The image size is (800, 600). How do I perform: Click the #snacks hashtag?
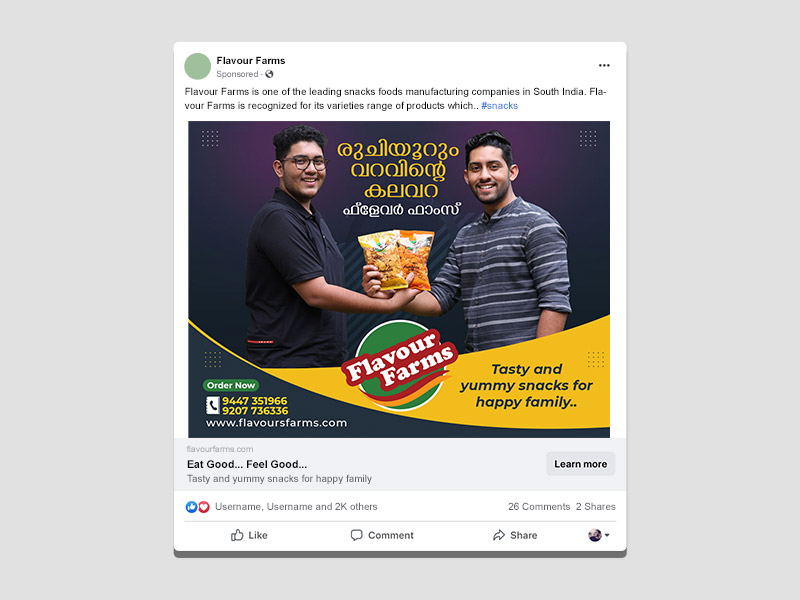499,106
